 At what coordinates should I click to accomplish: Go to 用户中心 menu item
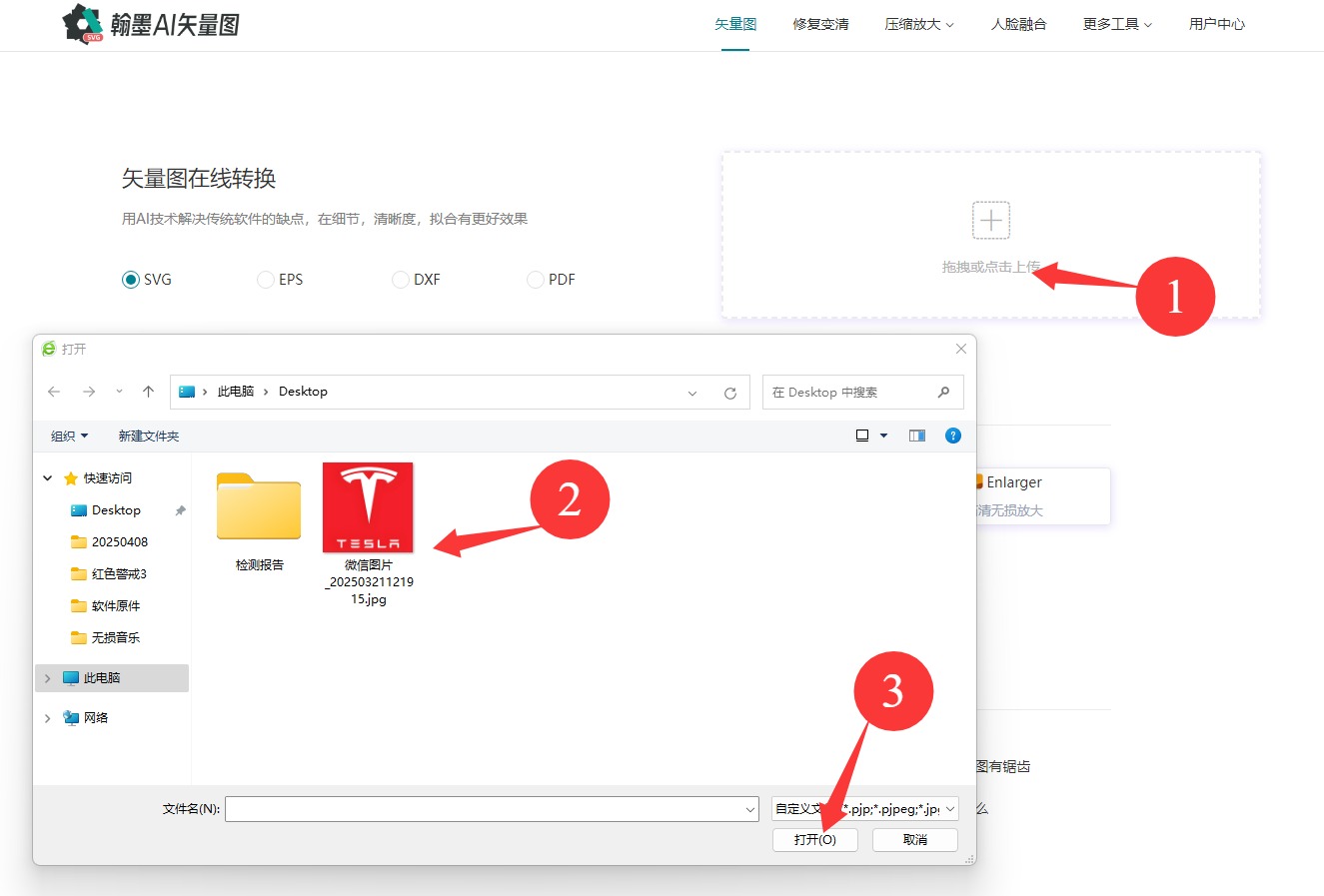[1216, 24]
